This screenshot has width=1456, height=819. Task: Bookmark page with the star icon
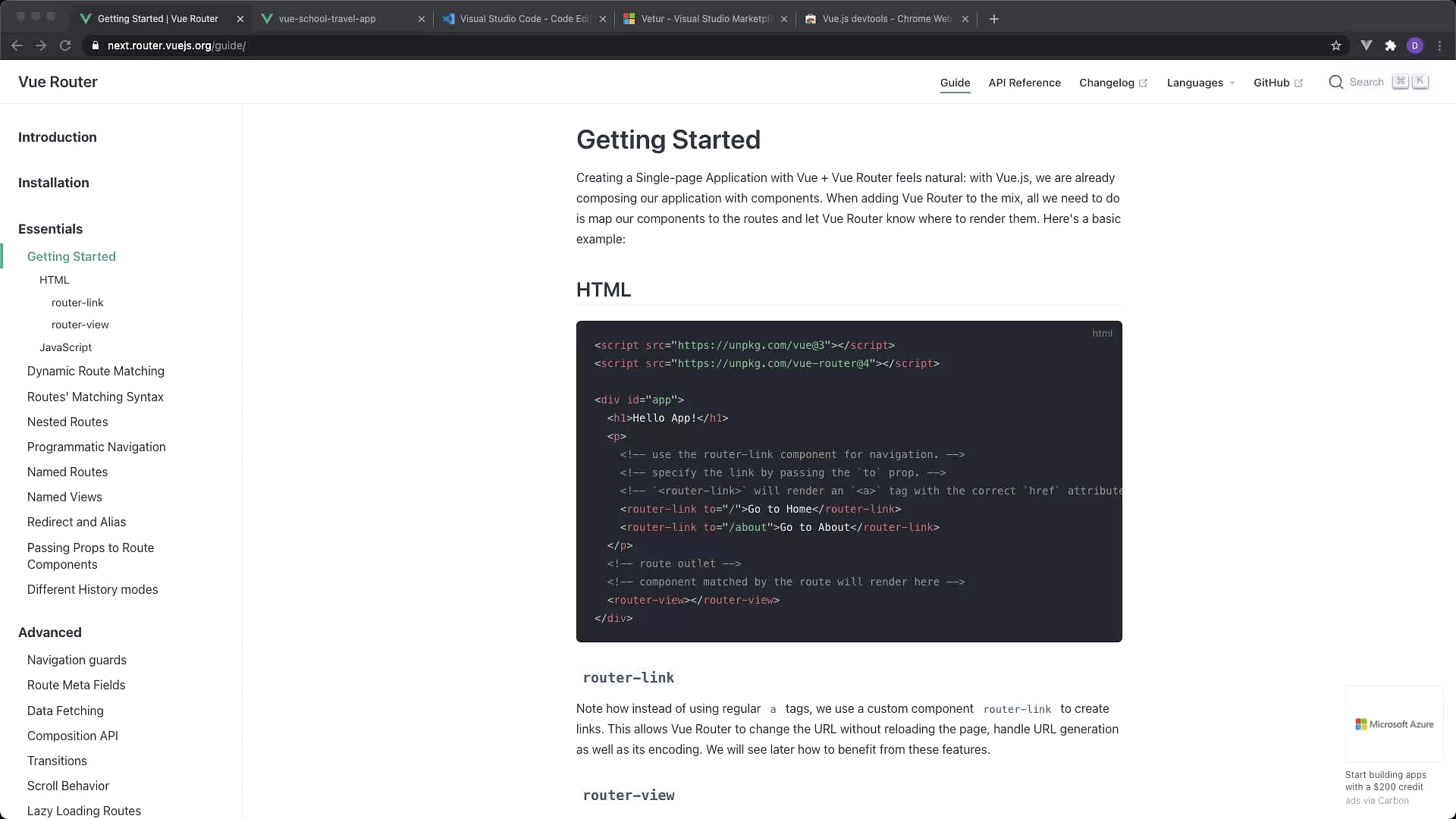[1336, 45]
